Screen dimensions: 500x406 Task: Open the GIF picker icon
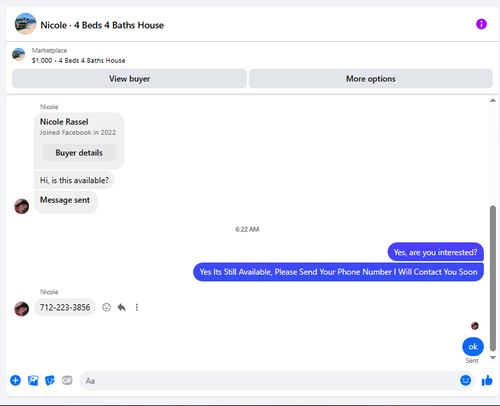(67, 380)
